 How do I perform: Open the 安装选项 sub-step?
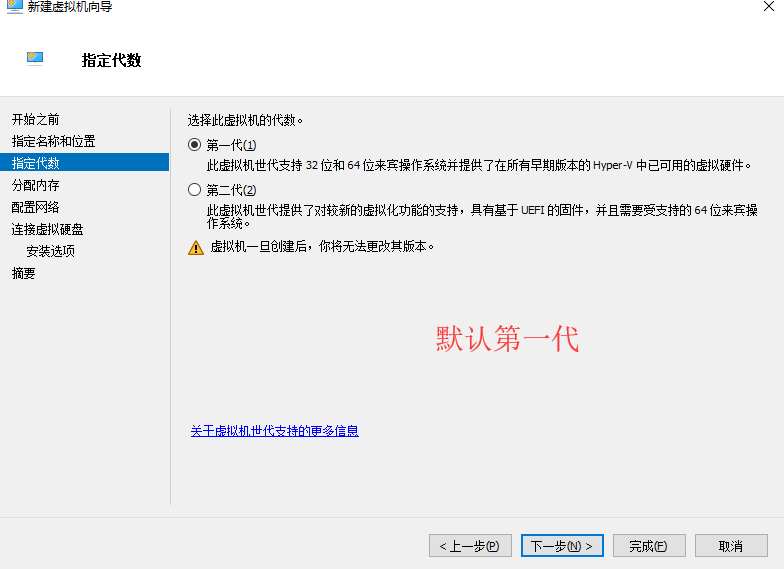50,251
